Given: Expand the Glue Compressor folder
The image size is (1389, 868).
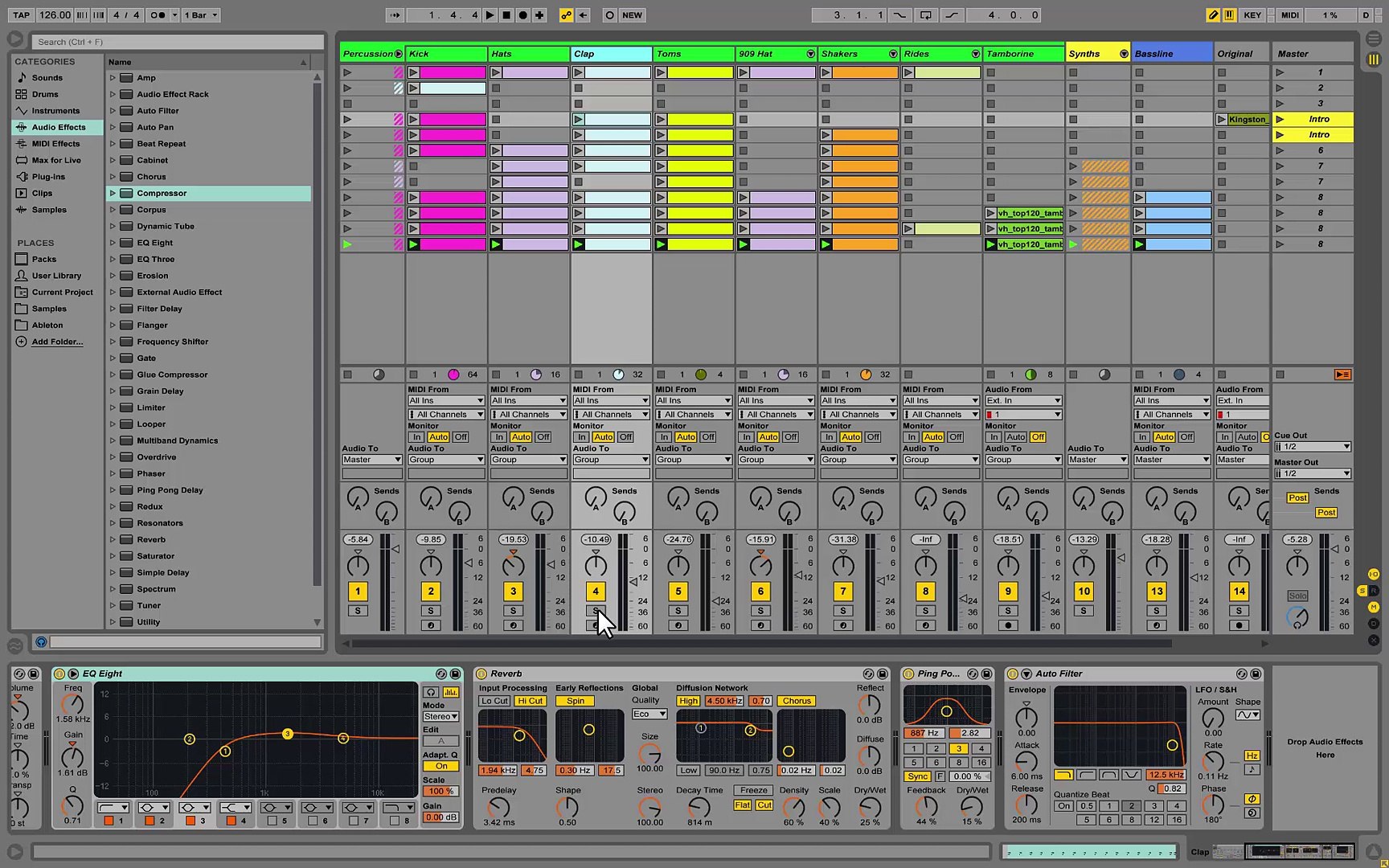Looking at the screenshot, I should coord(113,375).
